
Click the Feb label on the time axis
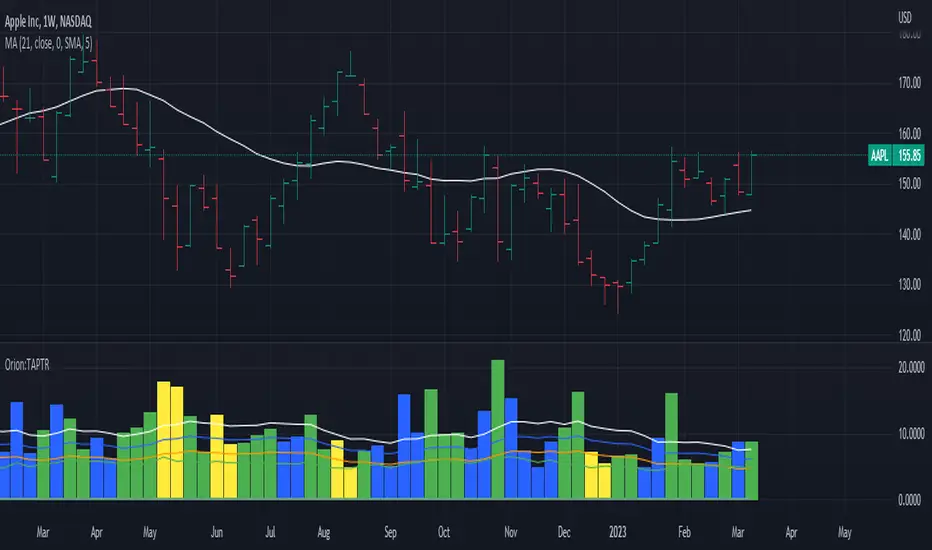pyautogui.click(x=684, y=532)
